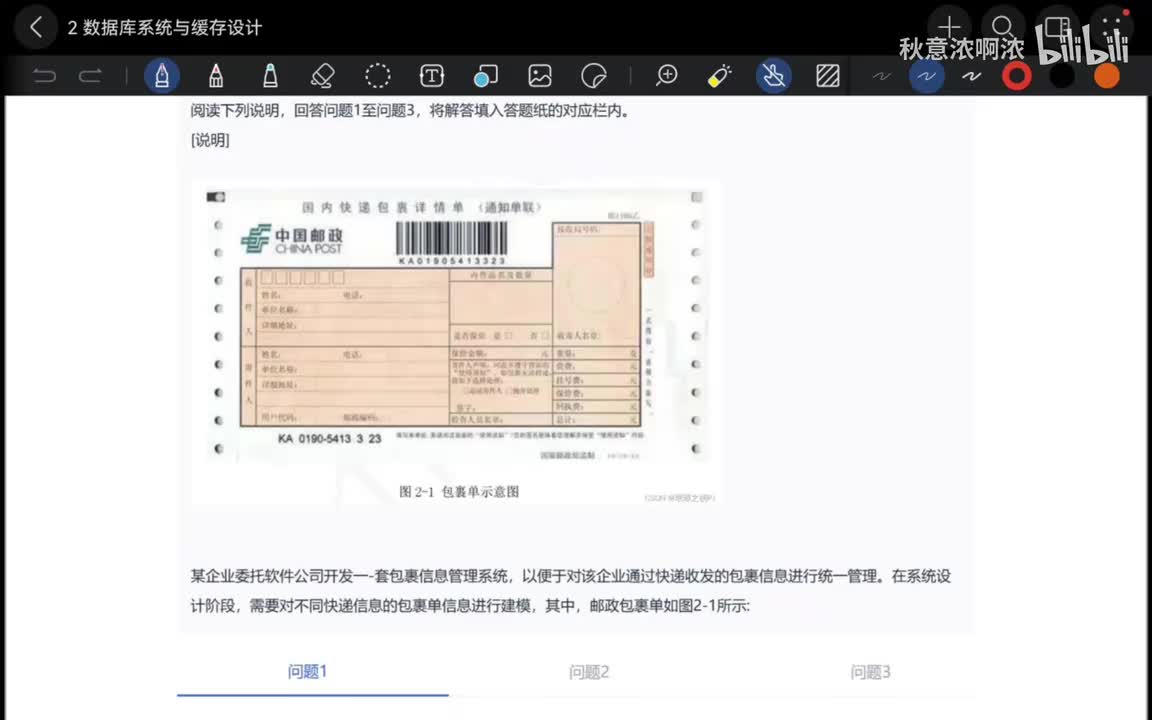
Task: Undo the last stroke
Action: 44,76
